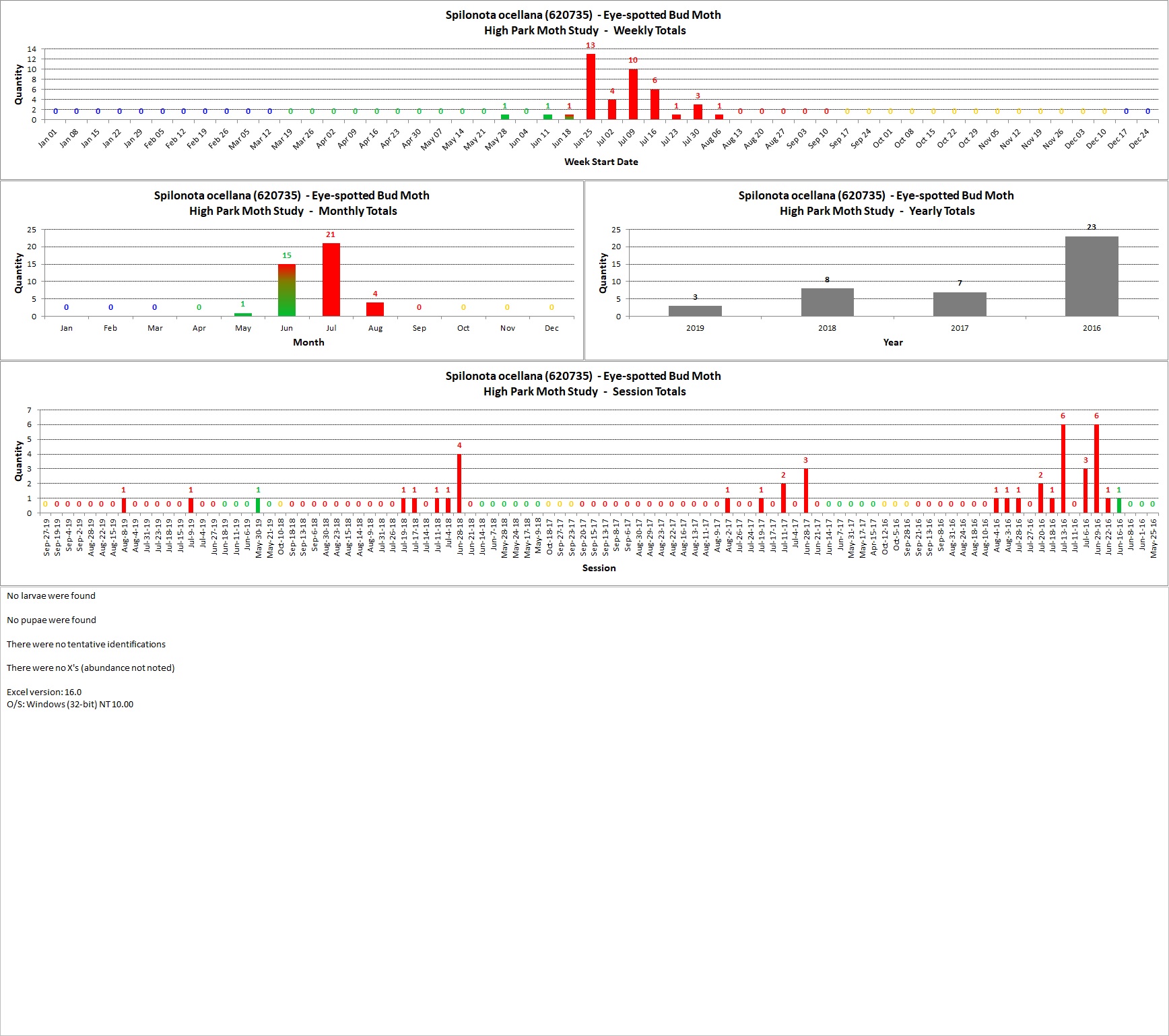Viewport: 1169px width, 1036px height.
Task: Click the Jul-11-17 session bar labeled 2
Action: pyautogui.click(x=783, y=498)
